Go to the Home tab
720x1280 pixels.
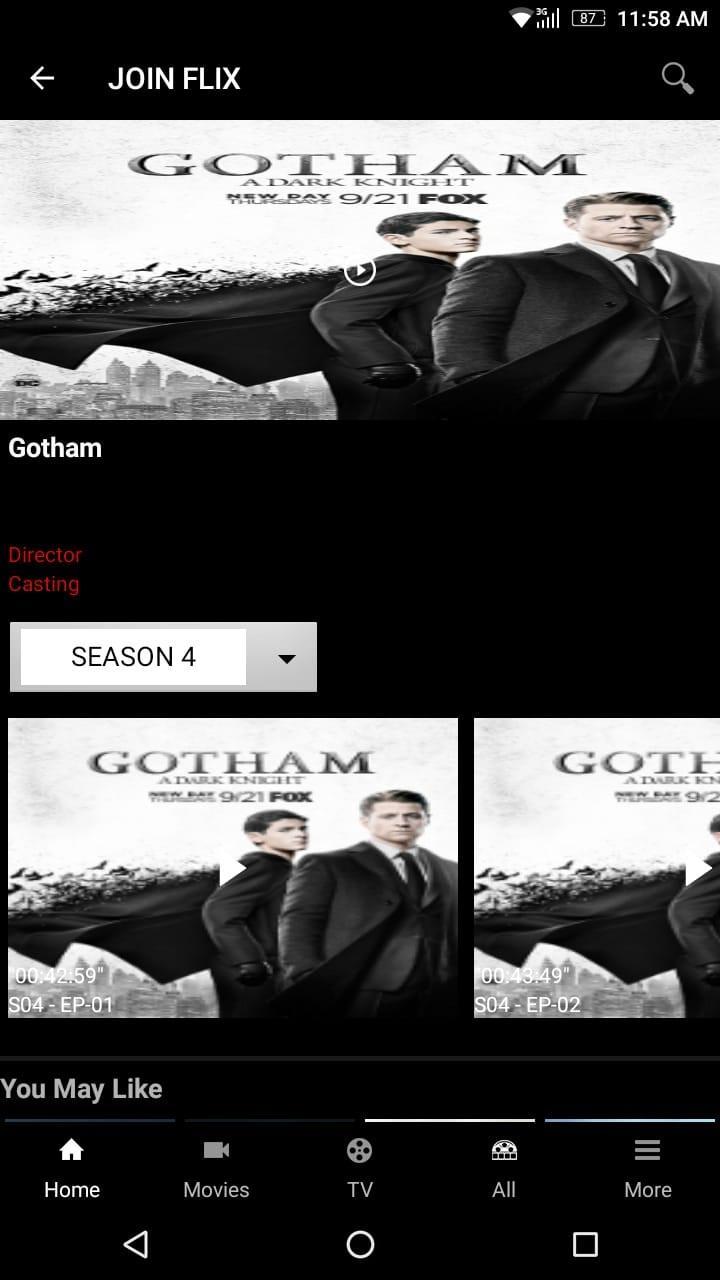[x=72, y=1169]
